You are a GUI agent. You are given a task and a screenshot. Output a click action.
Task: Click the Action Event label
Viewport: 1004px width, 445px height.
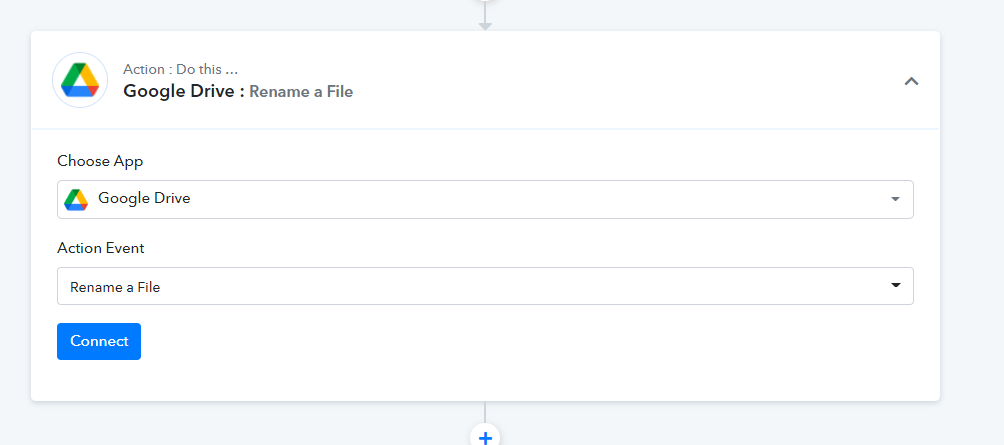click(x=101, y=248)
